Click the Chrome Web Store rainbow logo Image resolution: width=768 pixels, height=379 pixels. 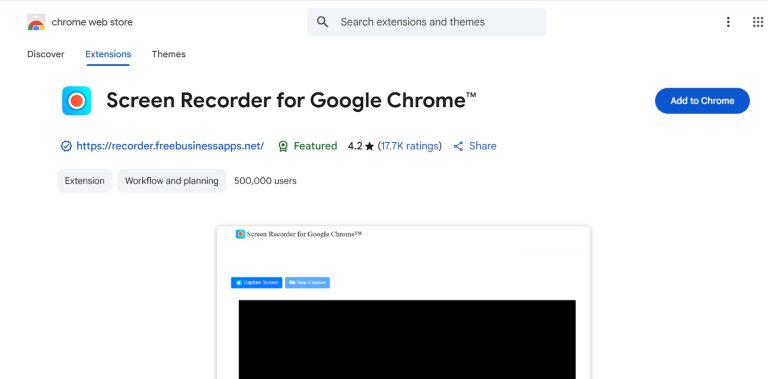(36, 22)
